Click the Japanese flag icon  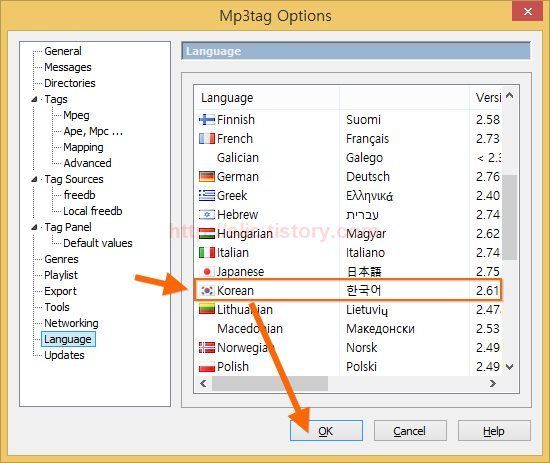click(x=207, y=271)
